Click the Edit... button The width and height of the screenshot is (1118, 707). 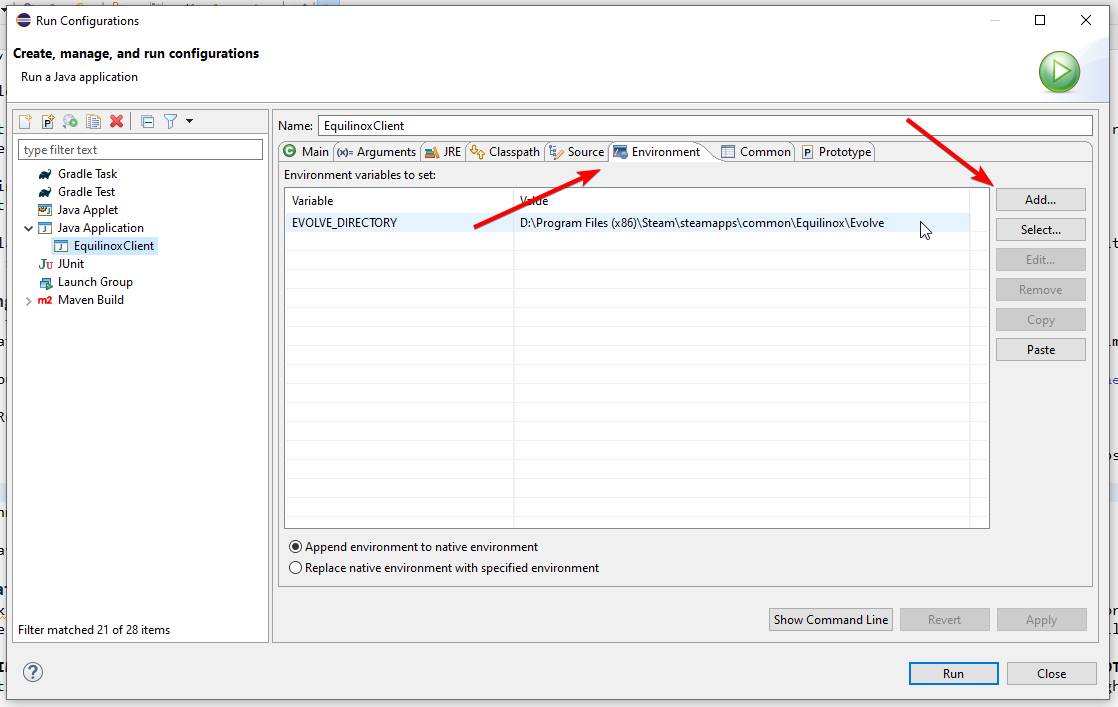pyautogui.click(x=1040, y=260)
